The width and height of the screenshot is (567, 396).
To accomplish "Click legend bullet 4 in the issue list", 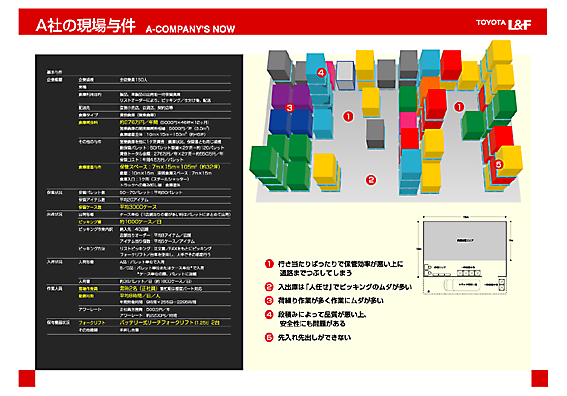I will [269, 314].
